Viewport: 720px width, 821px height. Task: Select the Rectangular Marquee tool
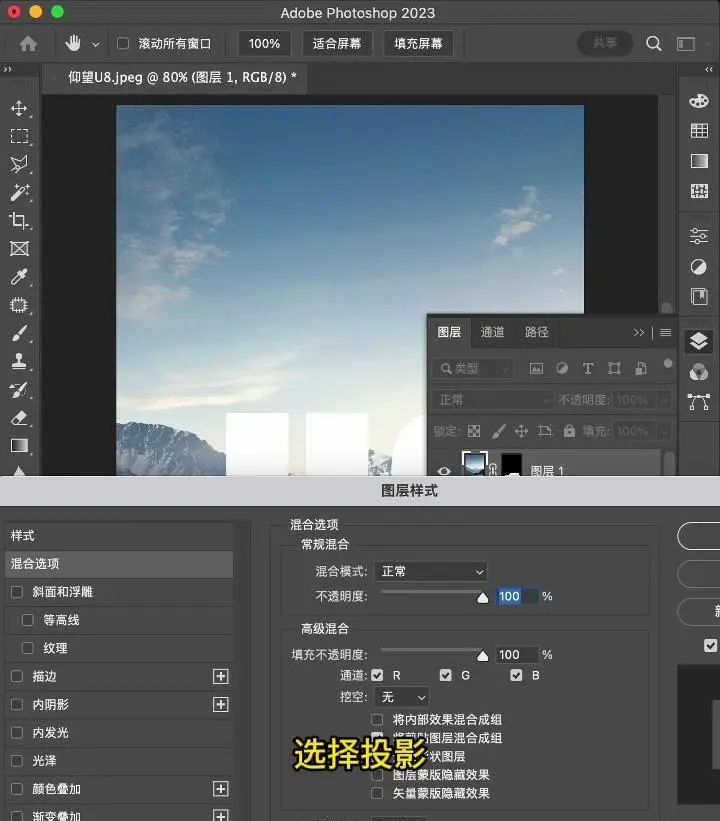pyautogui.click(x=19, y=136)
